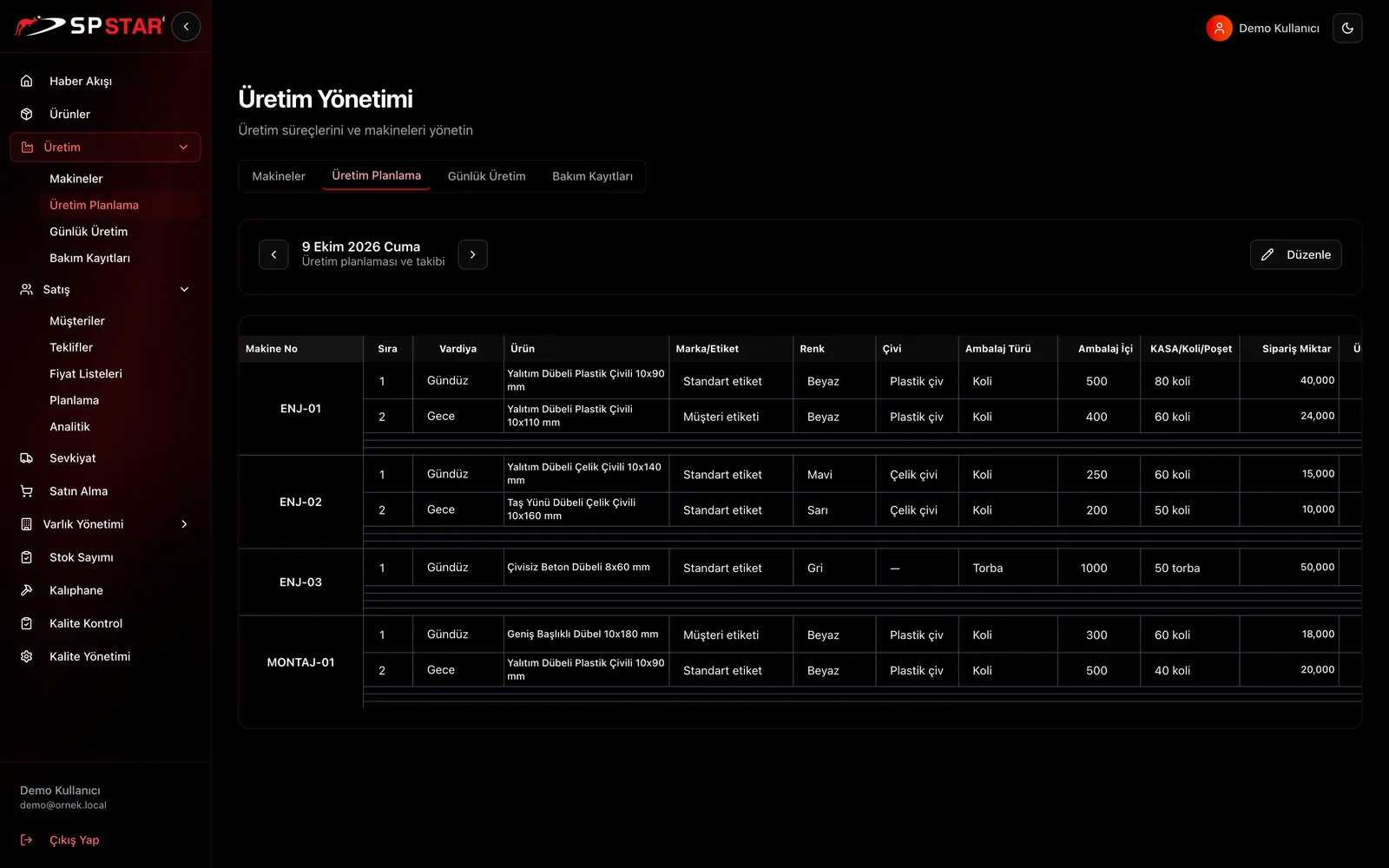
Task: Click the Ürünler box icon
Action: click(27, 114)
